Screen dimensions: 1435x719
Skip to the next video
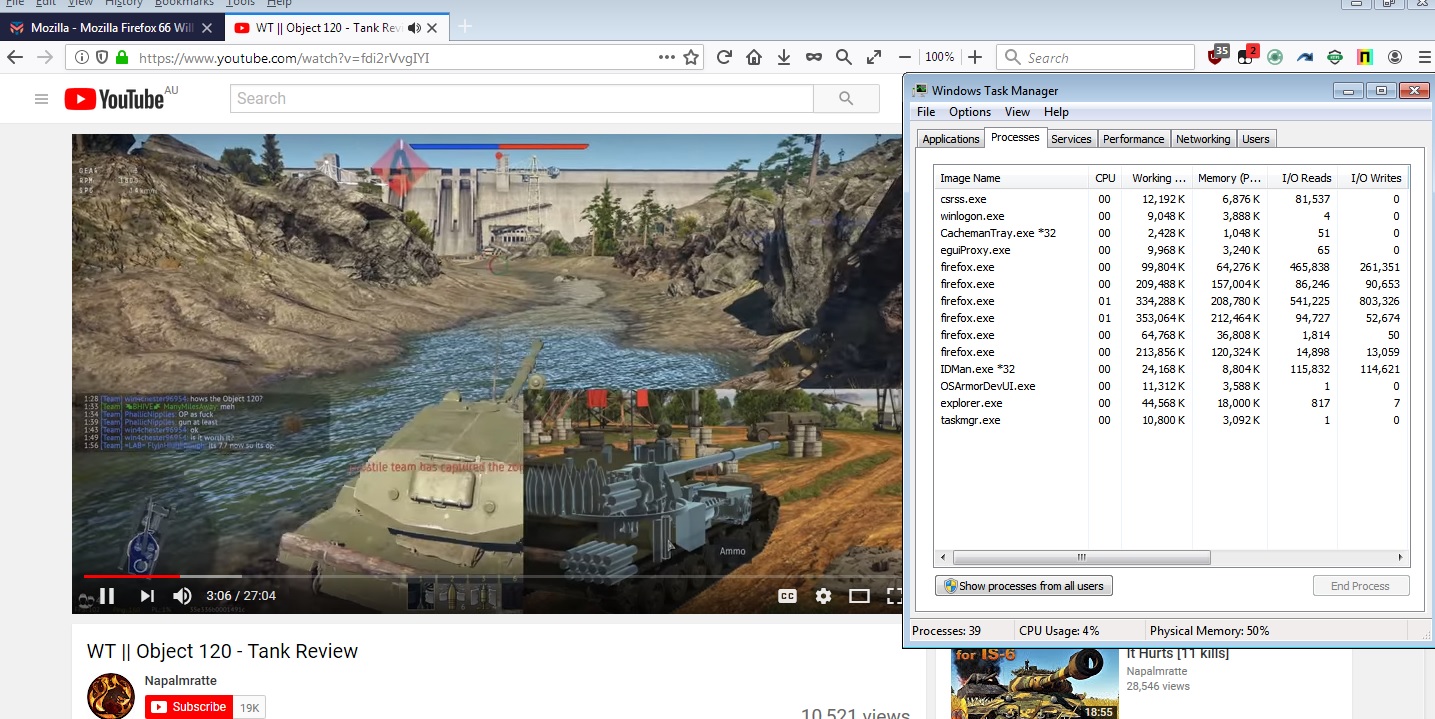147,596
